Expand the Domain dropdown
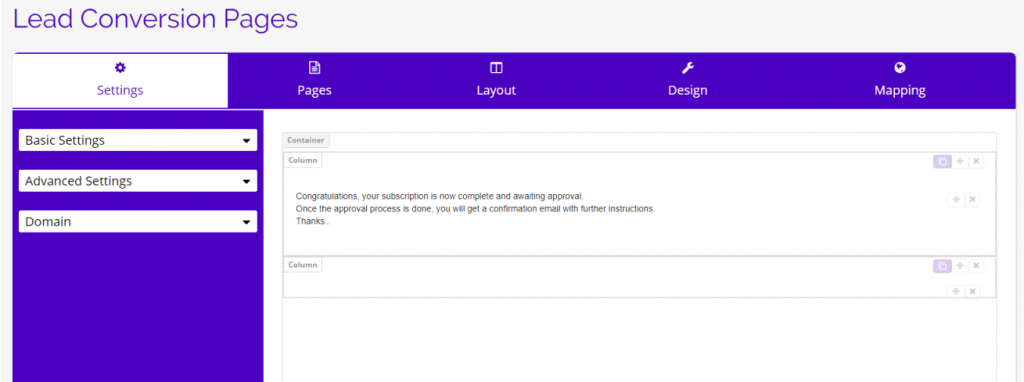Viewport: 1024px width, 382px height. [138, 221]
